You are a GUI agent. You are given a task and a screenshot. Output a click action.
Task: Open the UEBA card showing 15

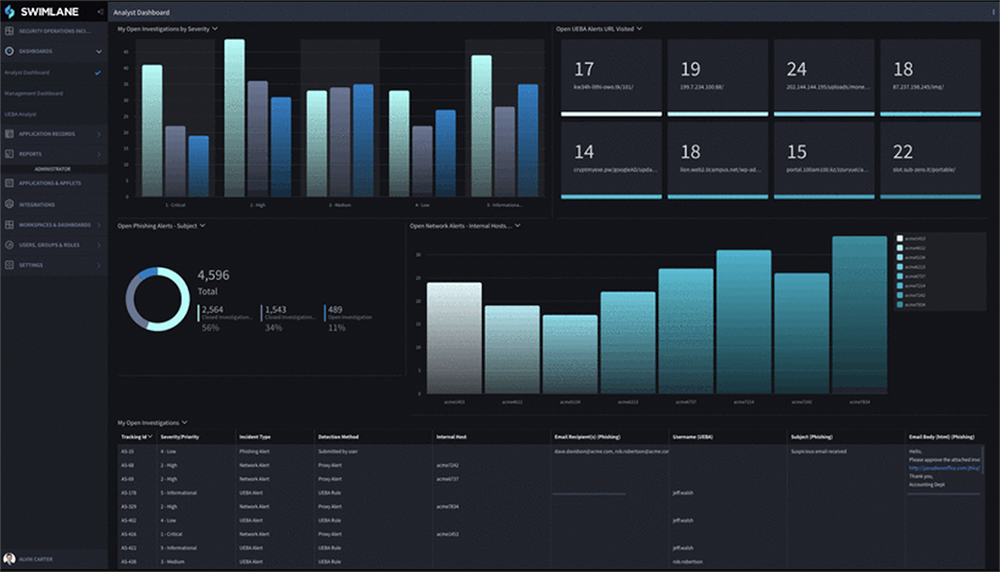tap(824, 161)
